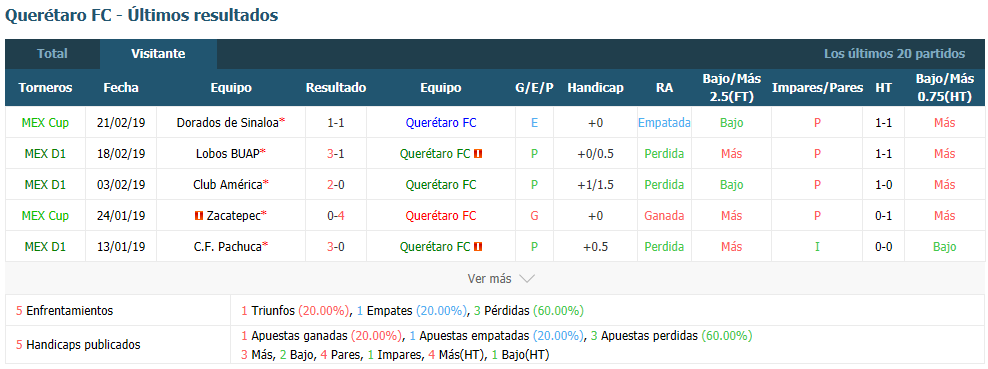Click the 3-1 result against Lobos BUAP
Screen dimensions: 988x369
(336, 154)
